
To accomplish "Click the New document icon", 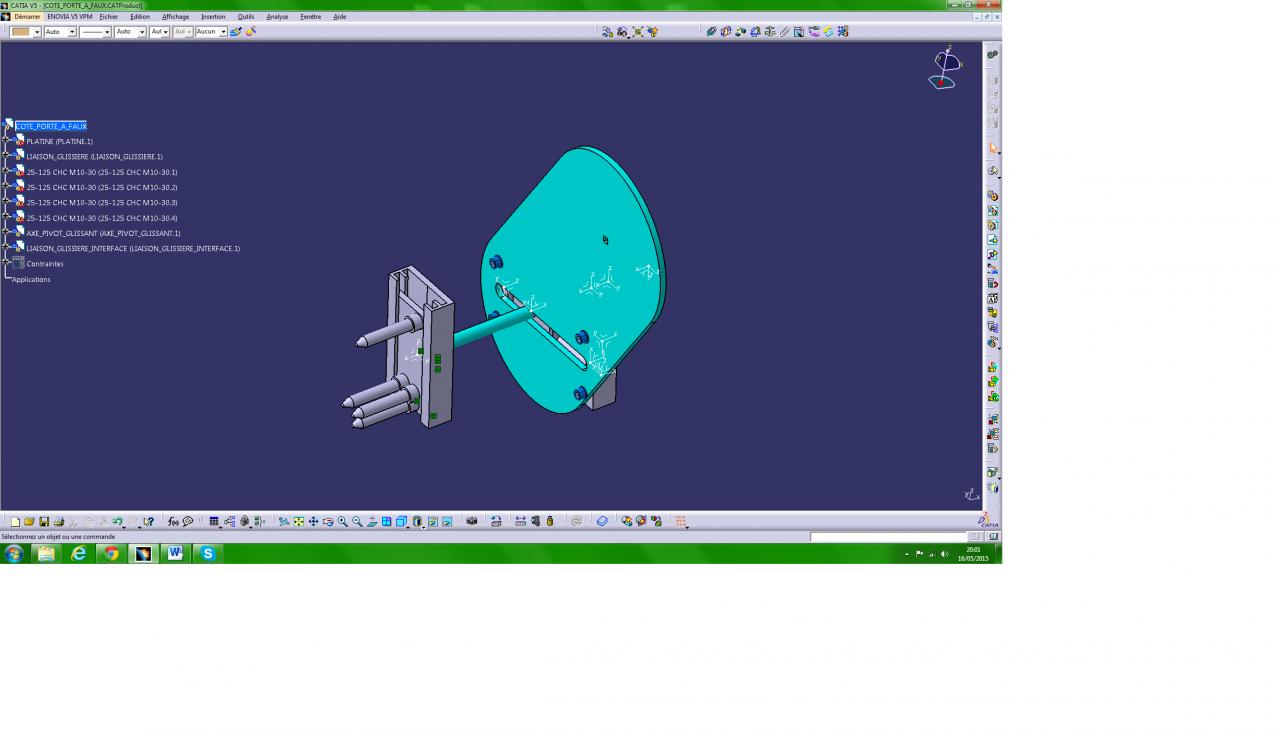I will [15, 521].
